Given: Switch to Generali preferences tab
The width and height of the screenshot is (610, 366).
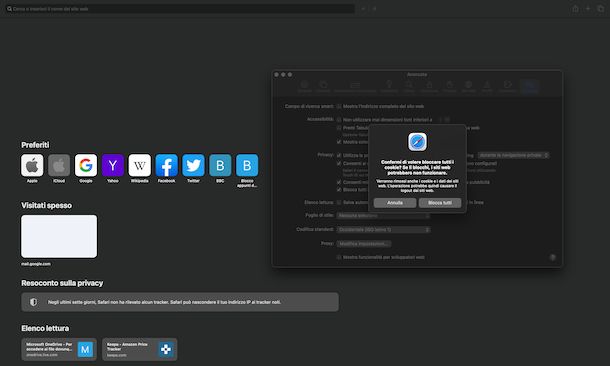Looking at the screenshot, I should pyautogui.click(x=305, y=87).
